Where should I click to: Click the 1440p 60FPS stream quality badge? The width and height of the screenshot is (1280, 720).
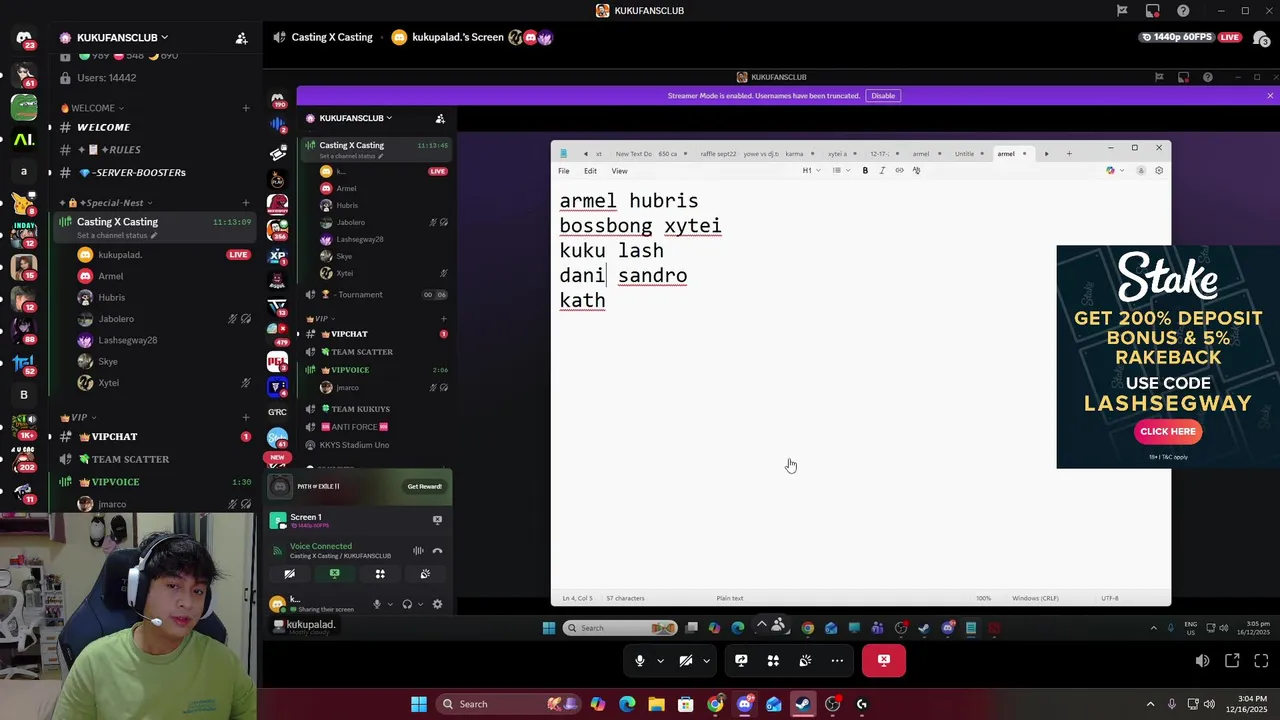point(1179,37)
